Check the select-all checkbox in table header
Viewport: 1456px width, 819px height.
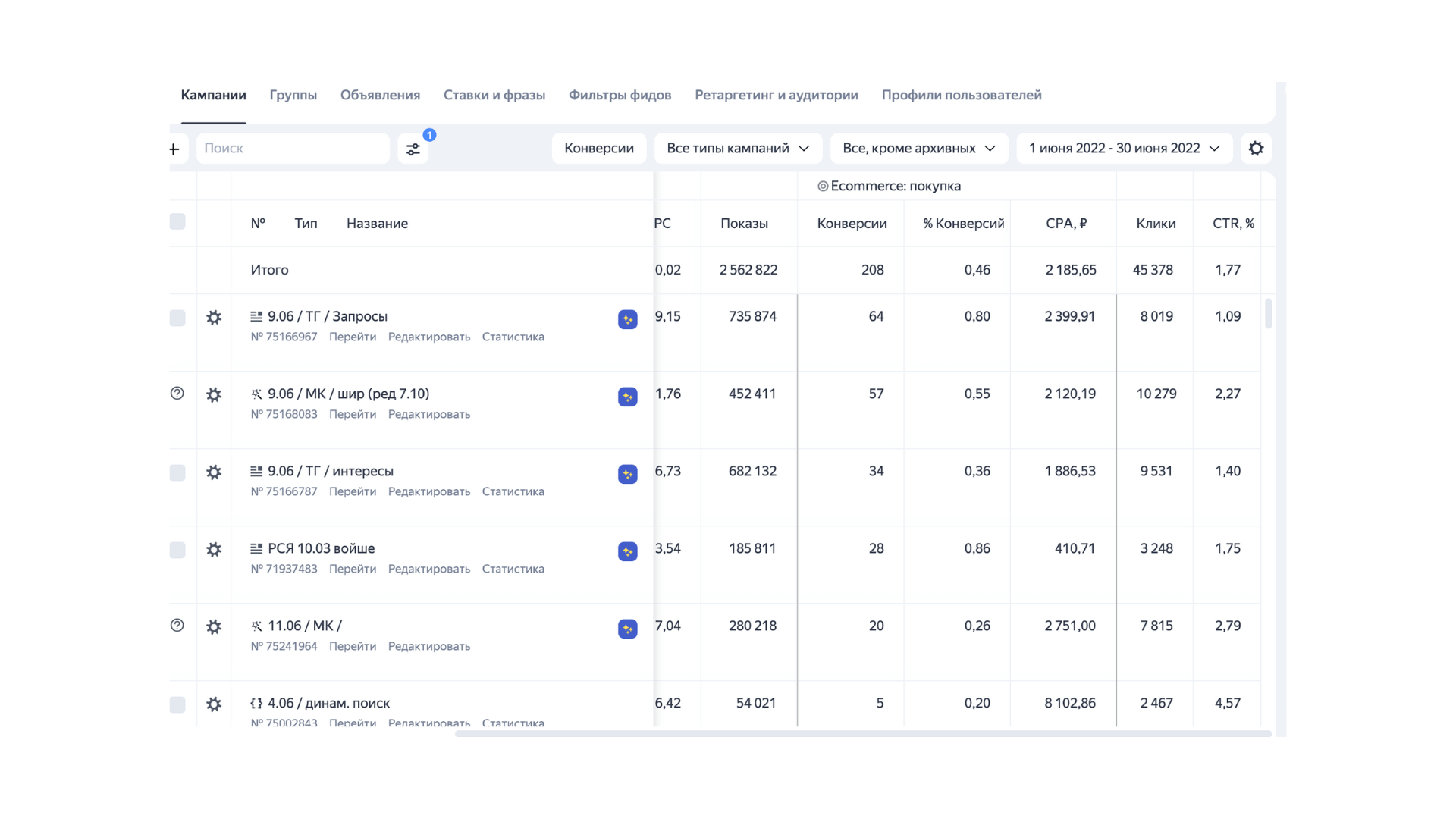click(x=177, y=222)
